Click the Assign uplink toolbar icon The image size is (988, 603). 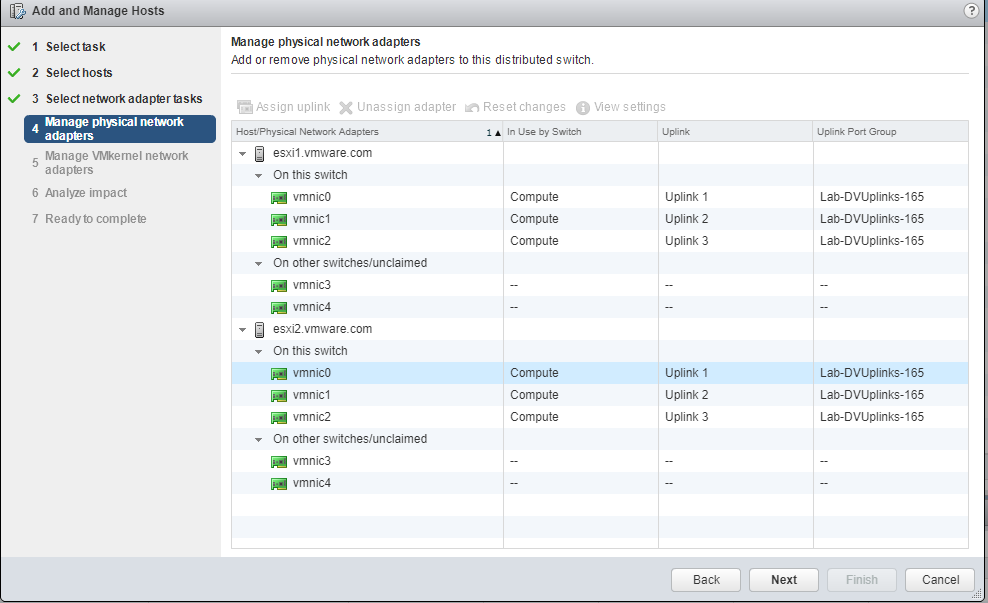(x=244, y=107)
